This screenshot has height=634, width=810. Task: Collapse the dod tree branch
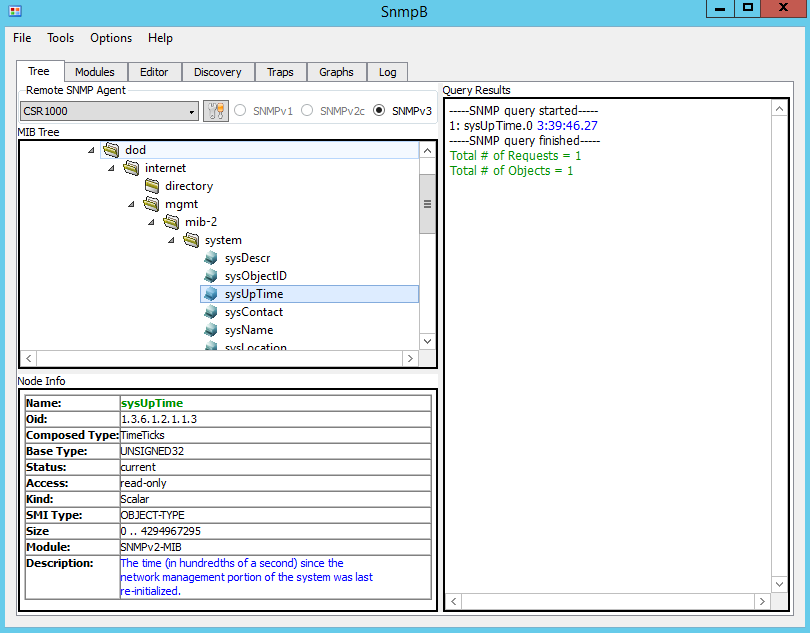click(x=92, y=149)
